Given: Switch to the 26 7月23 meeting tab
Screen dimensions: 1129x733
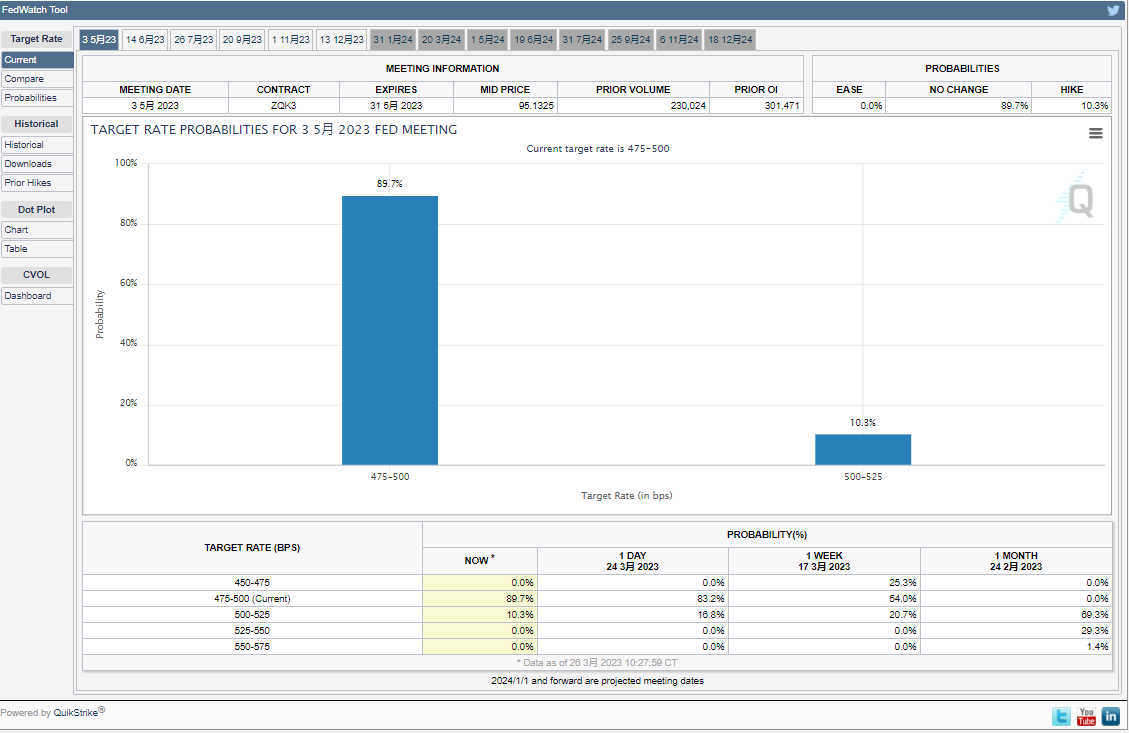Looking at the screenshot, I should (x=193, y=40).
